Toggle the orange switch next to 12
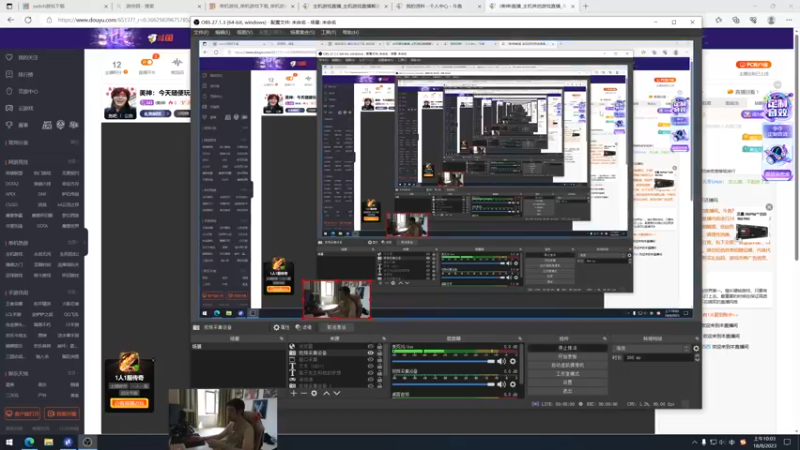The width and height of the screenshot is (800, 450). [x=147, y=62]
